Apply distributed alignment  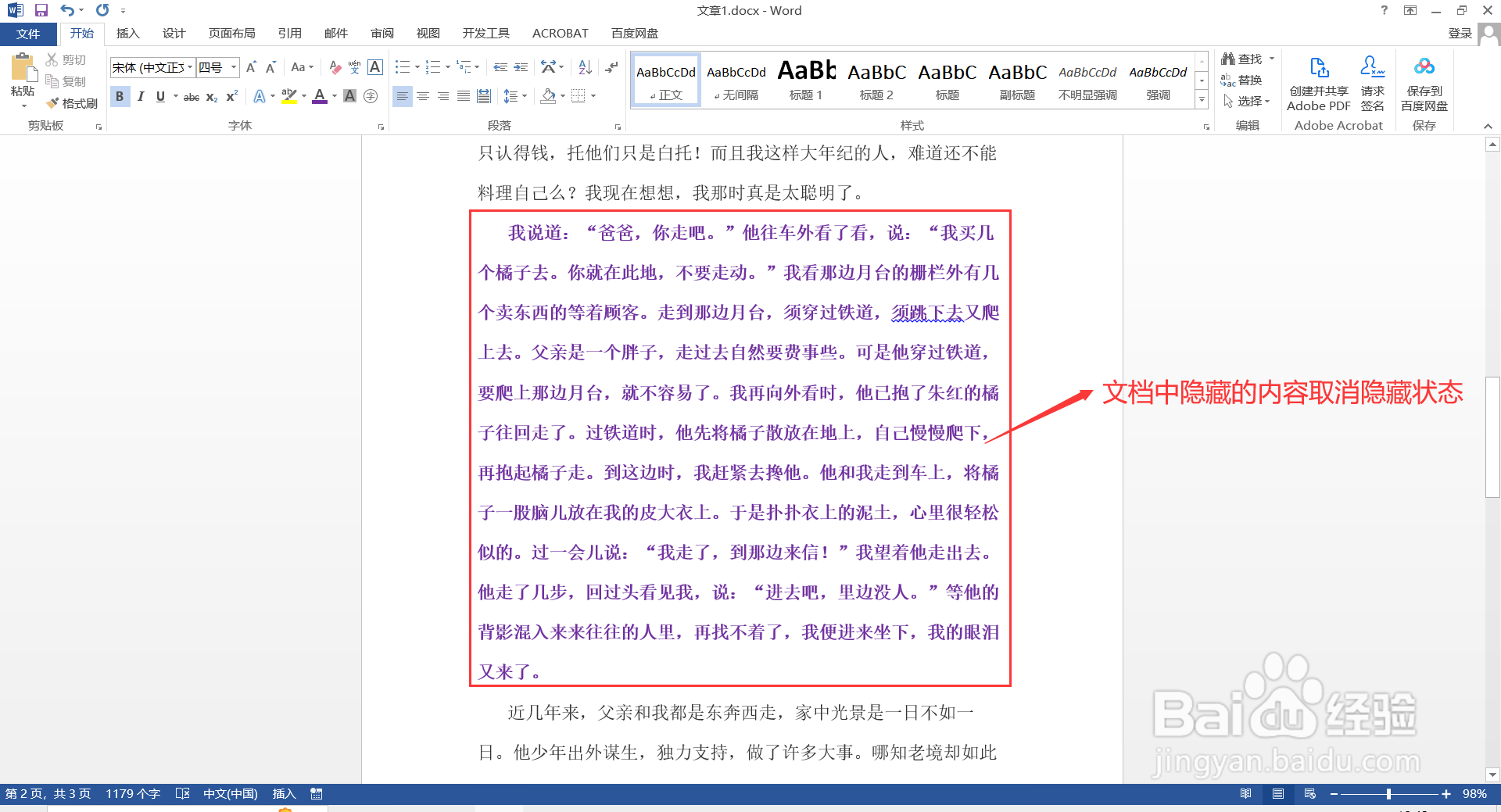[484, 96]
